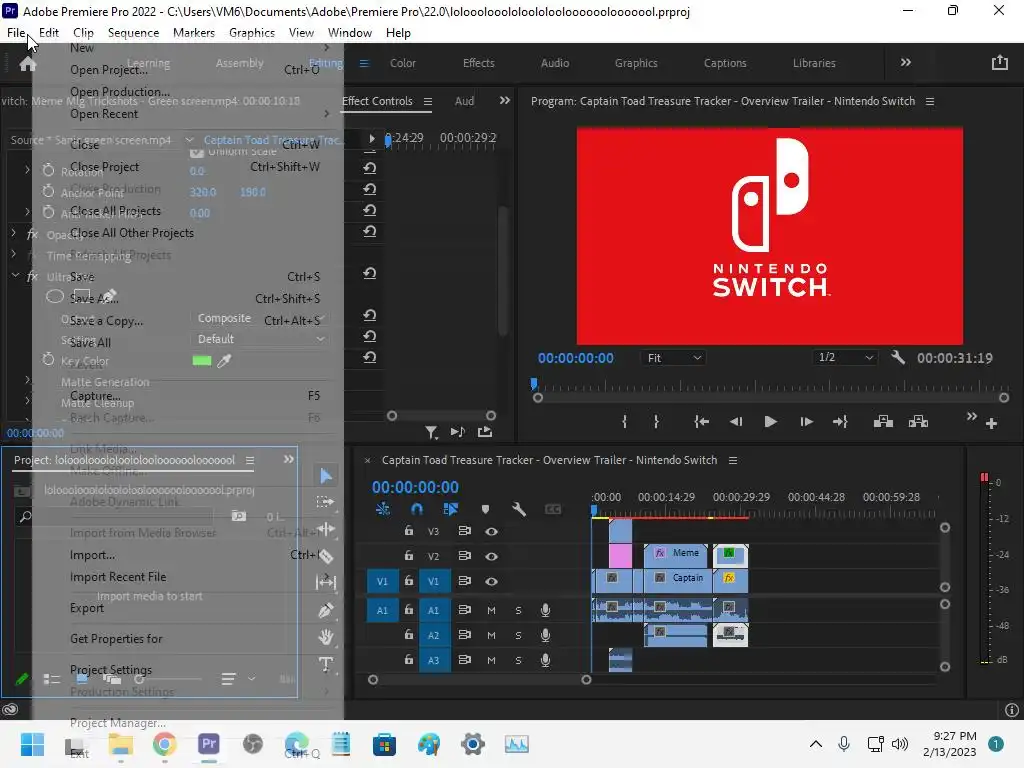The width and height of the screenshot is (1024, 768).
Task: Open the Button Editor plus icon
Action: (991, 424)
